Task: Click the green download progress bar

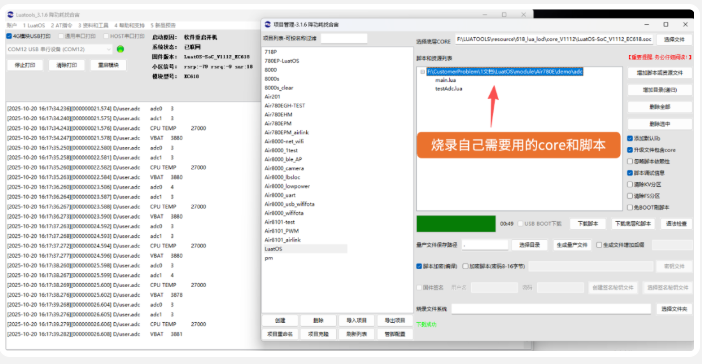Action: (456, 224)
